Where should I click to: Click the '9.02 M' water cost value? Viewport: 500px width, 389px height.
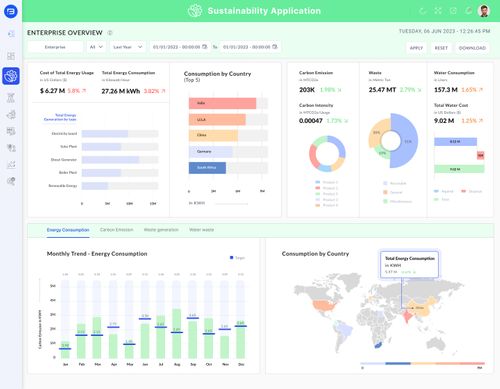click(x=444, y=121)
